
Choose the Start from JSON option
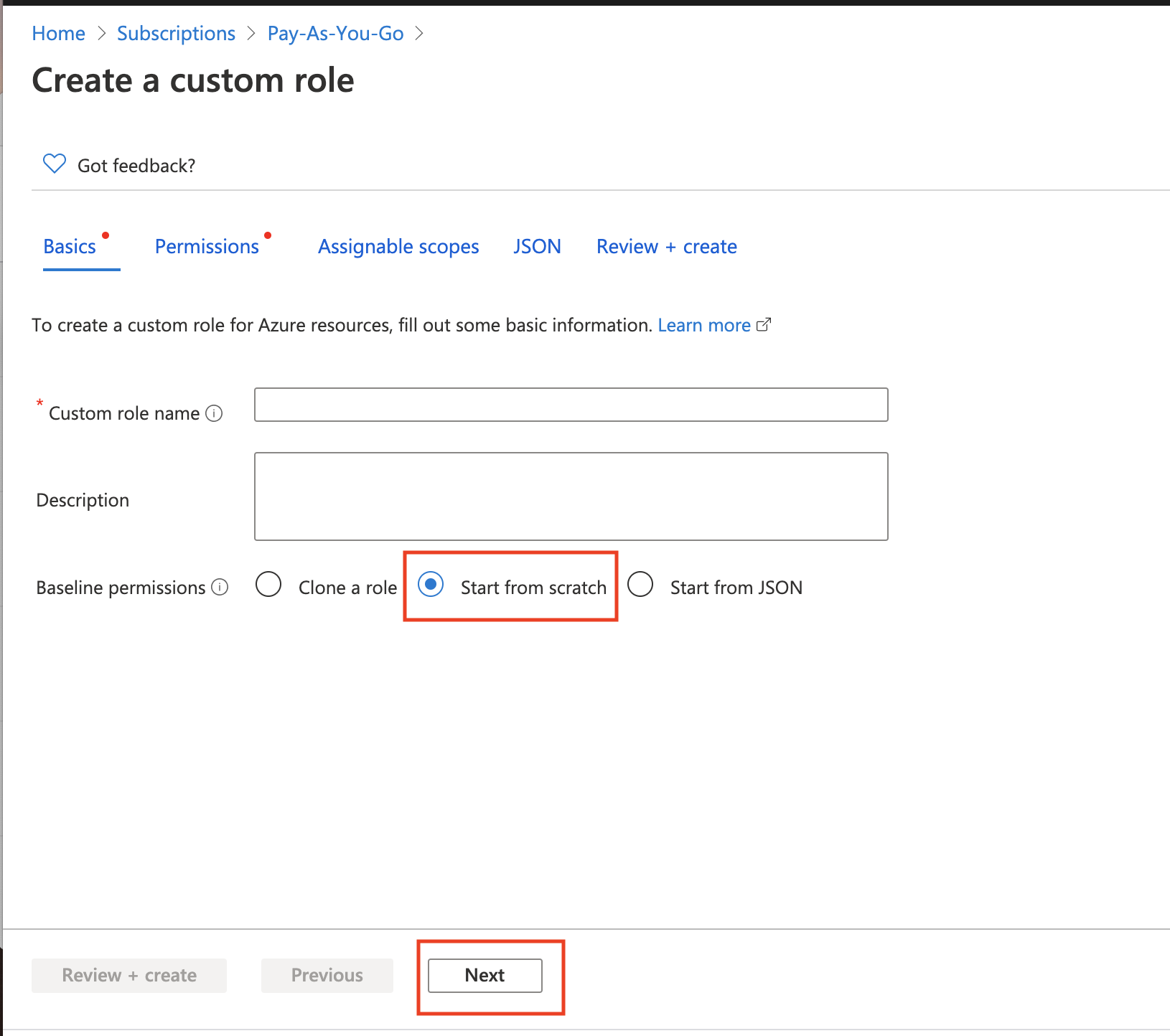(x=640, y=585)
